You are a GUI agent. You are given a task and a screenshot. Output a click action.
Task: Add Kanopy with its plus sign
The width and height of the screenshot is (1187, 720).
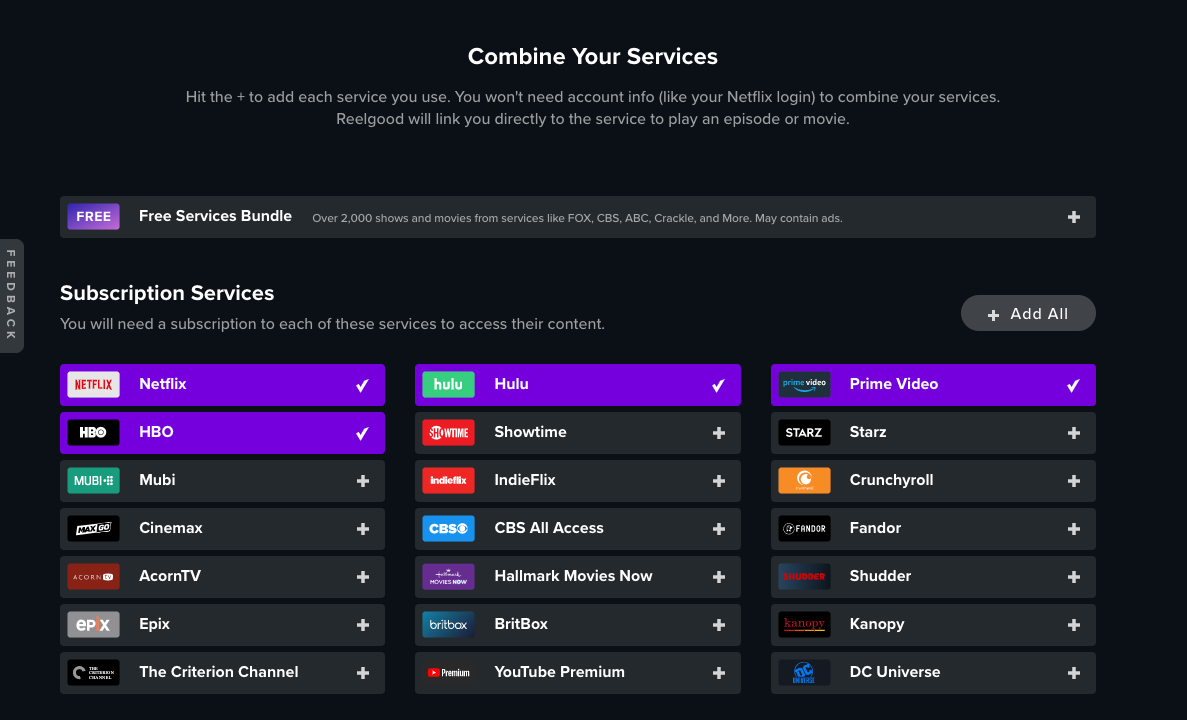tap(1073, 625)
